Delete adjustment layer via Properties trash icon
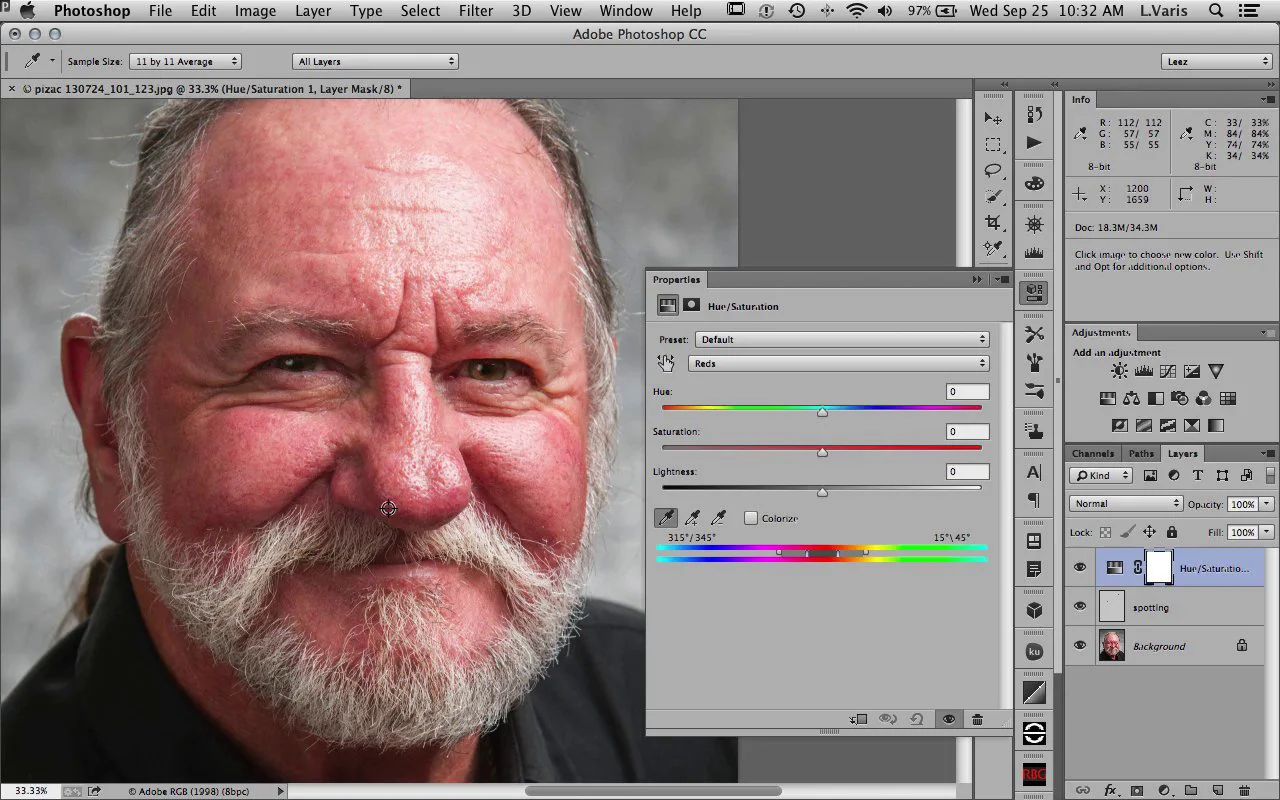Image resolution: width=1280 pixels, height=800 pixels. (x=977, y=719)
